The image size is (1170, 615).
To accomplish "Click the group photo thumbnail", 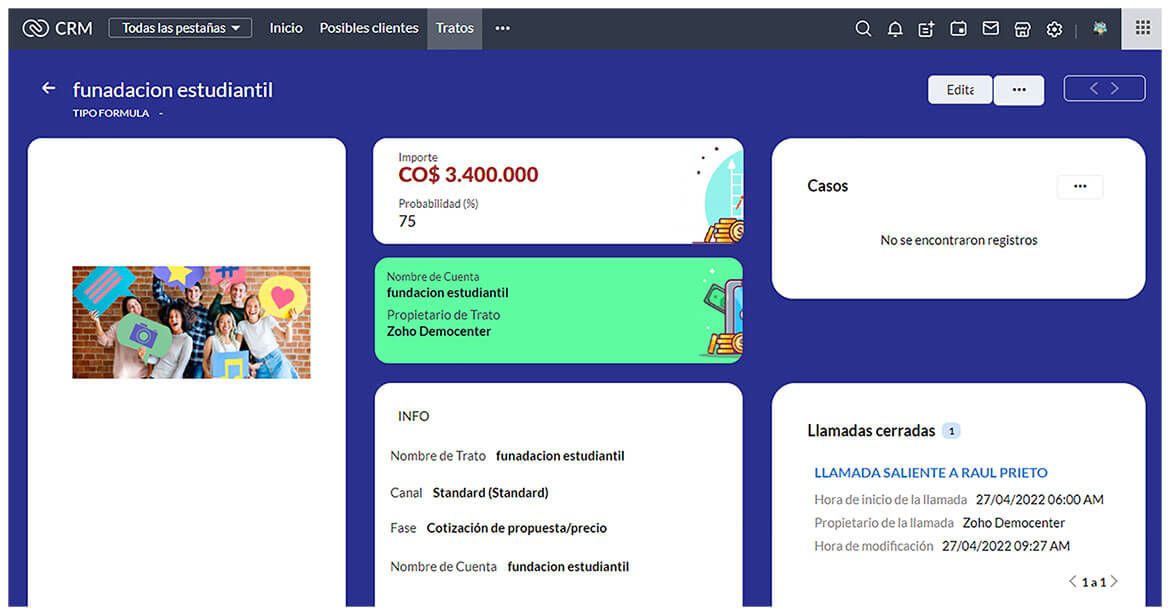I will (x=191, y=322).
